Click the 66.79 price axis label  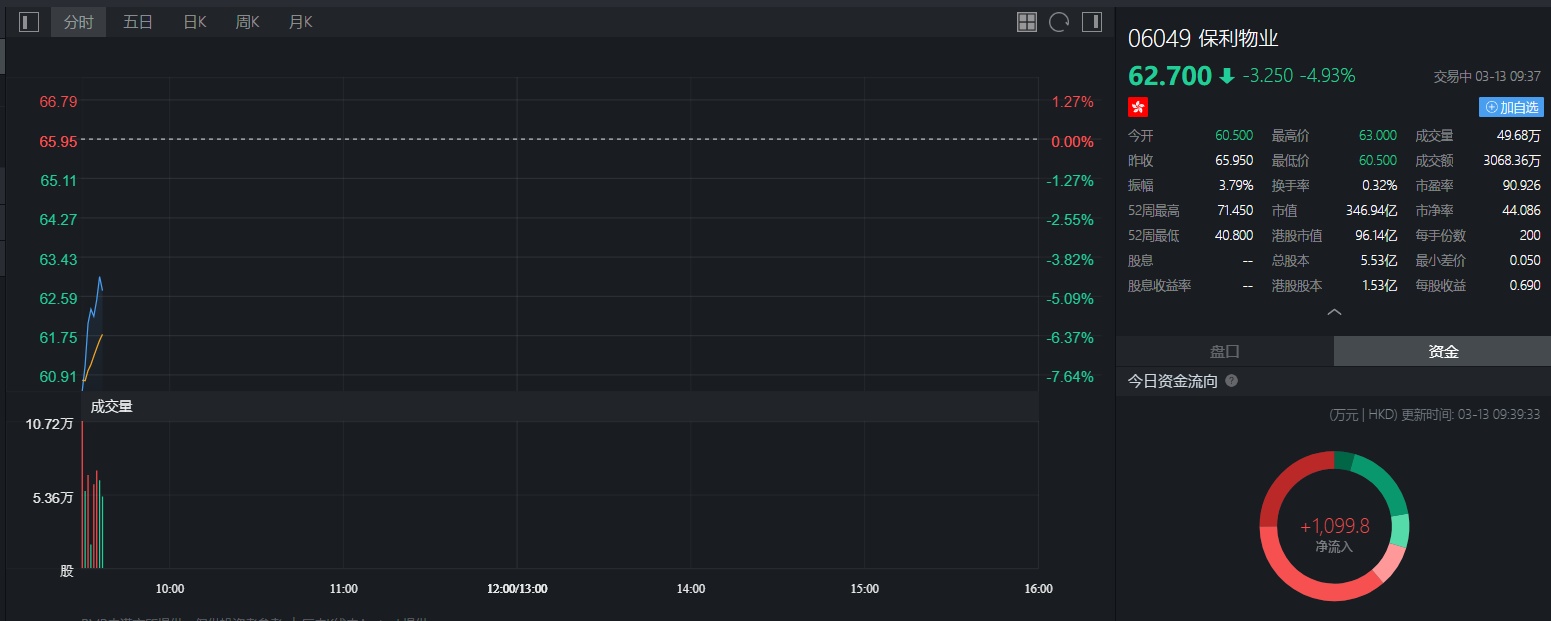[58, 101]
